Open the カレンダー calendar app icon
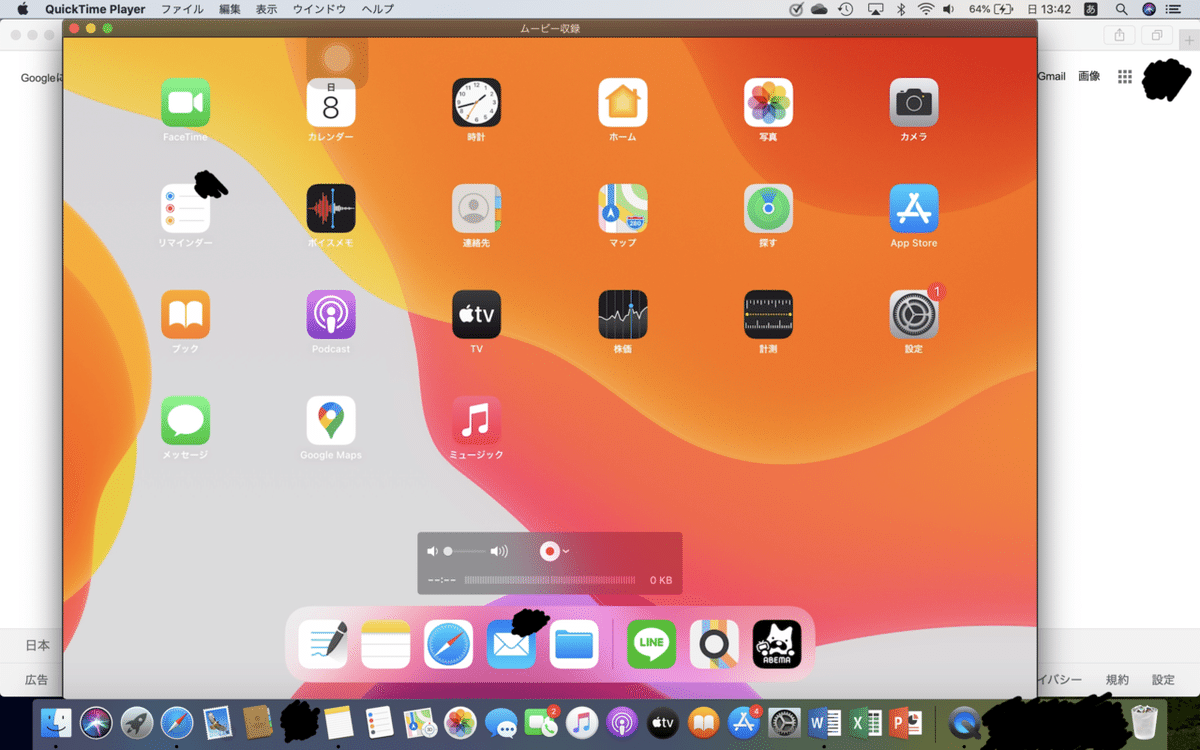 331,102
